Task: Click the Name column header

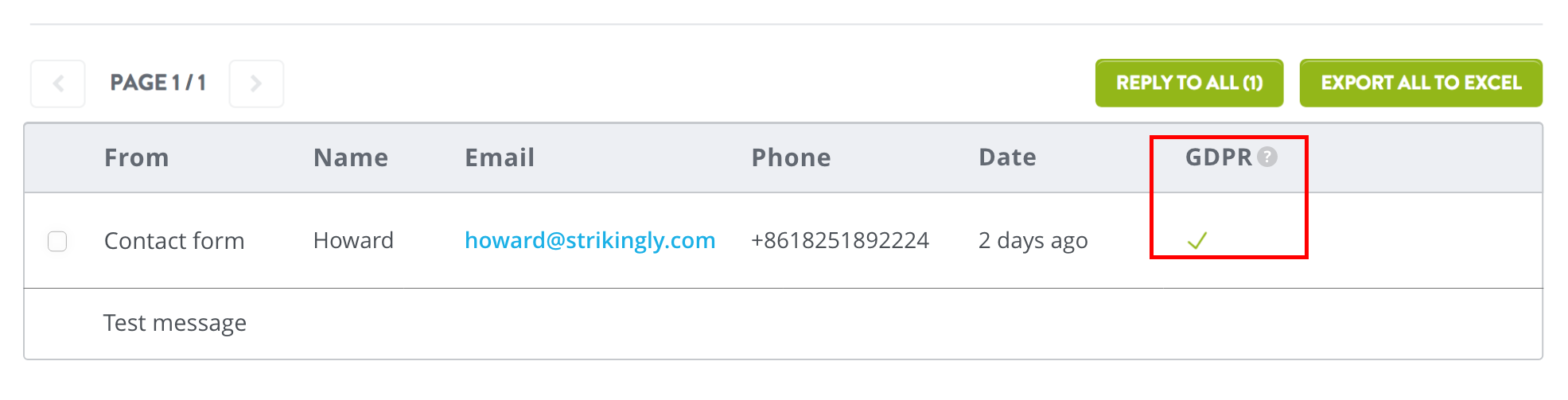Action: [351, 157]
